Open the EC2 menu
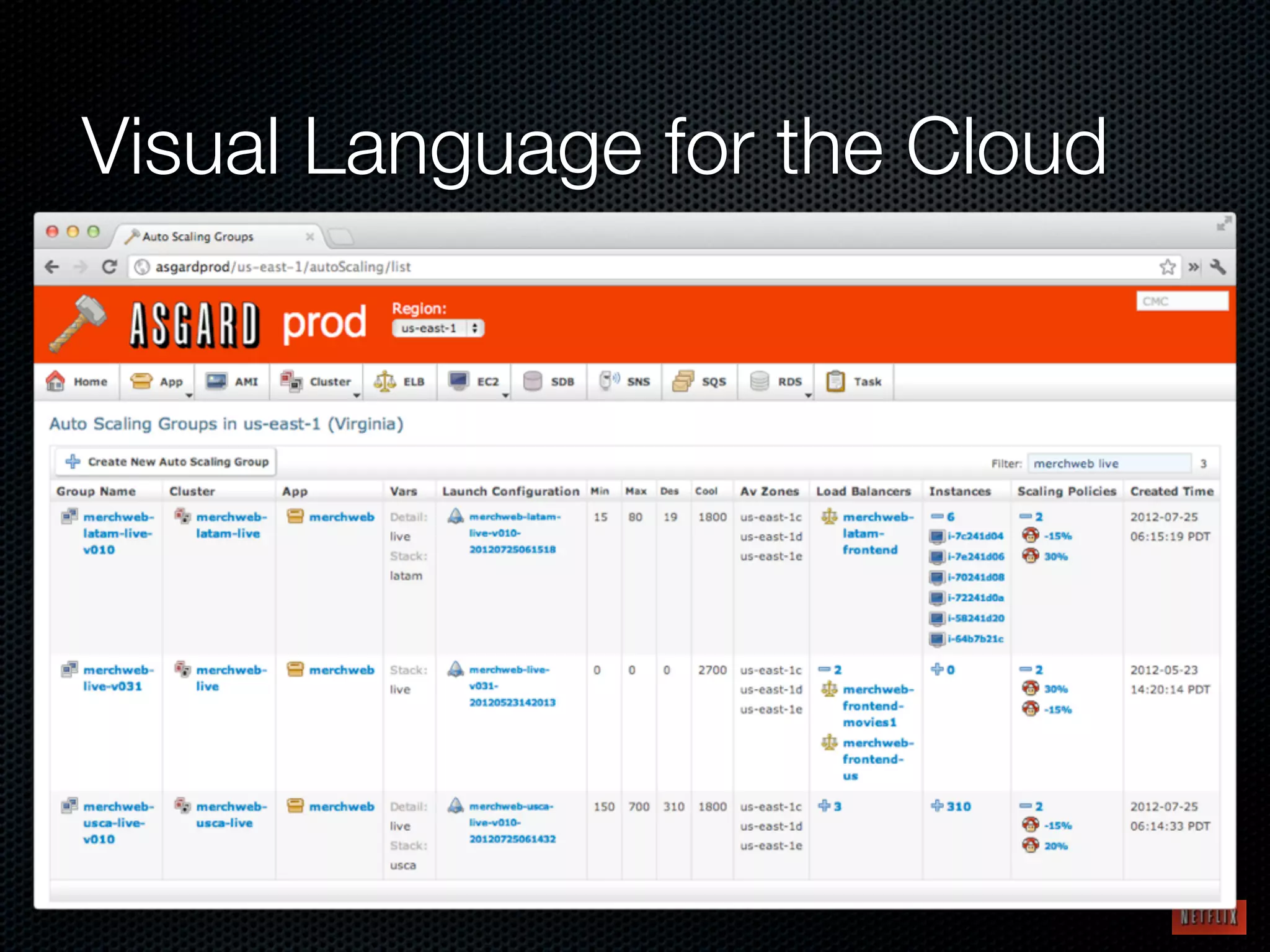Viewport: 1270px width, 952px height. (x=474, y=382)
